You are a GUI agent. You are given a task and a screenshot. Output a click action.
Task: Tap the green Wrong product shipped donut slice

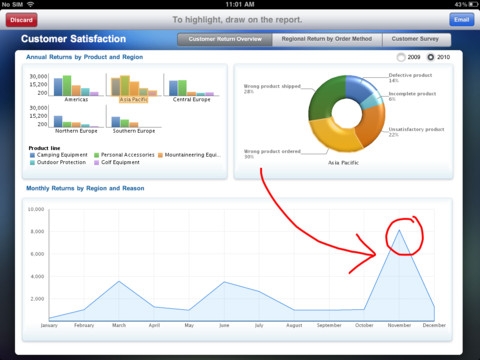325,97
